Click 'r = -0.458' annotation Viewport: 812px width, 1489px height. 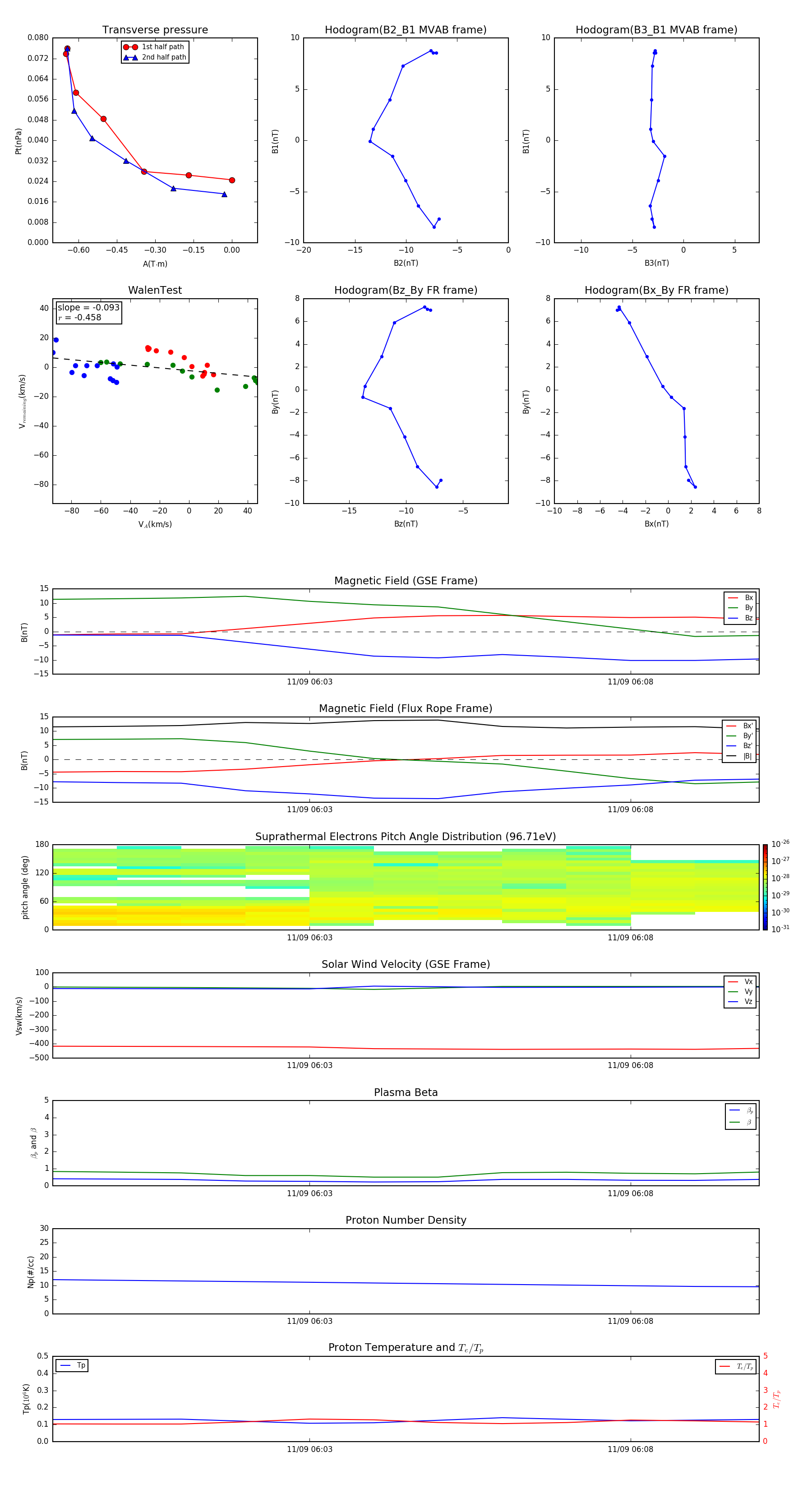pyautogui.click(x=80, y=317)
